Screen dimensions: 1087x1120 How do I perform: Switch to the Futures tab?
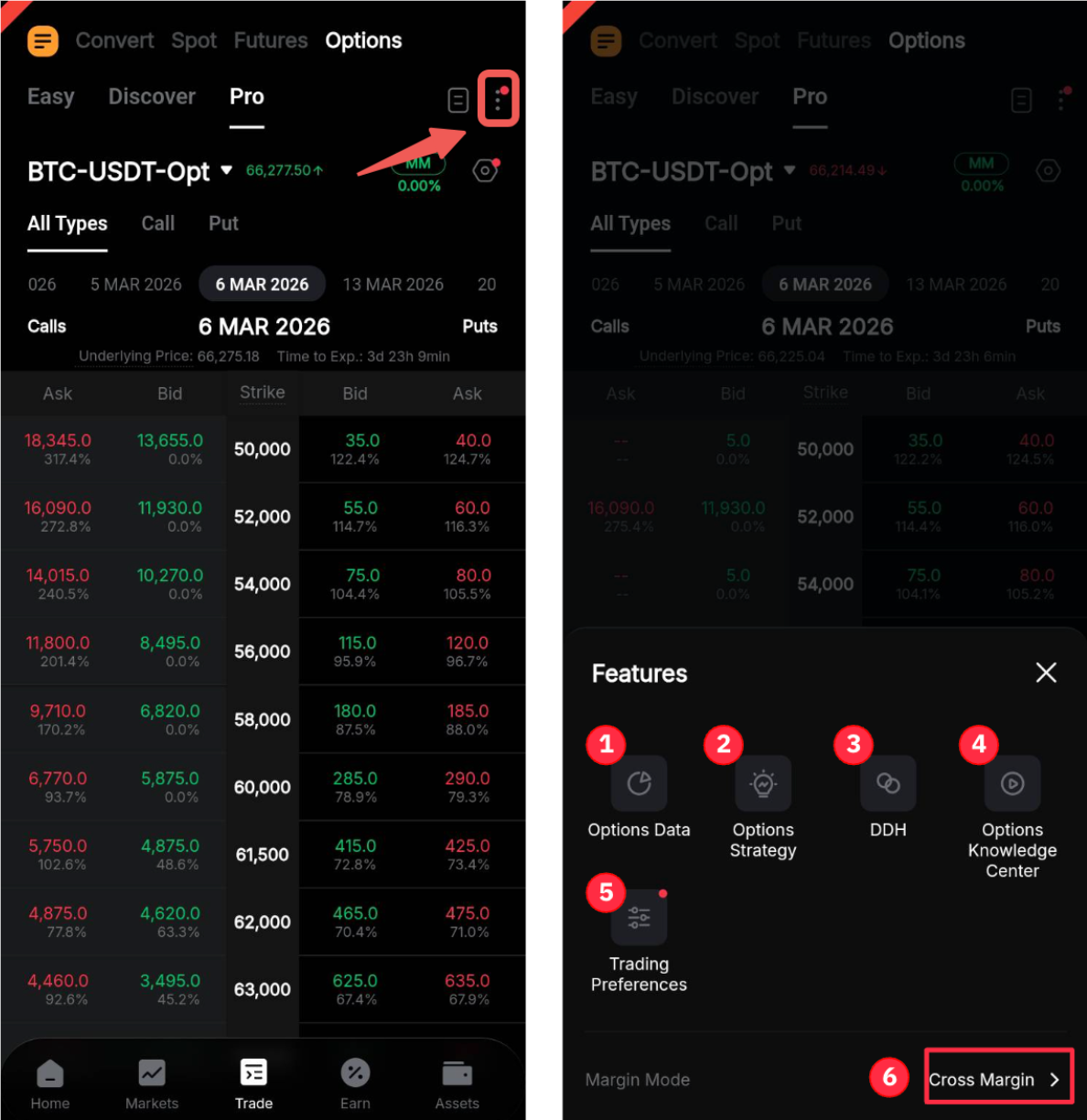pos(271,40)
